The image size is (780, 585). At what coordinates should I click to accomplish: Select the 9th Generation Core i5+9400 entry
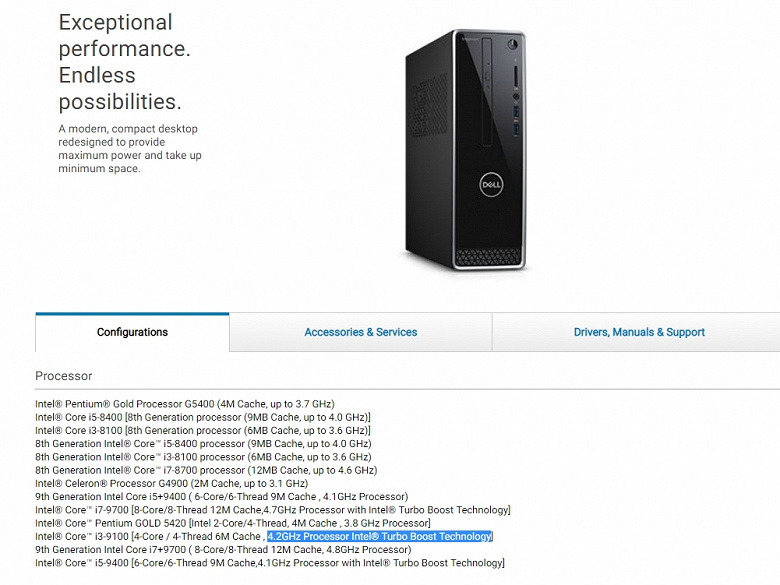221,496
